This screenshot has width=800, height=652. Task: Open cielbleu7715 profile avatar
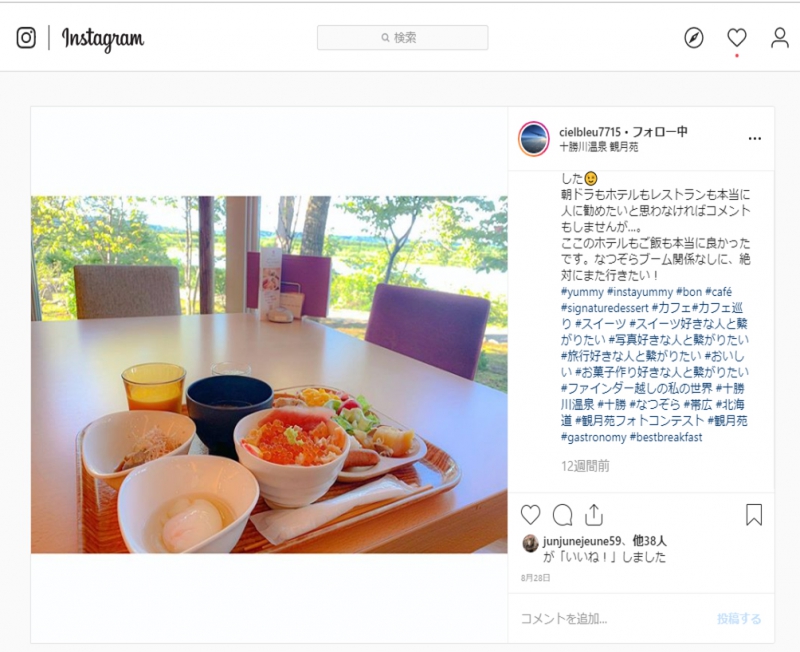click(534, 139)
